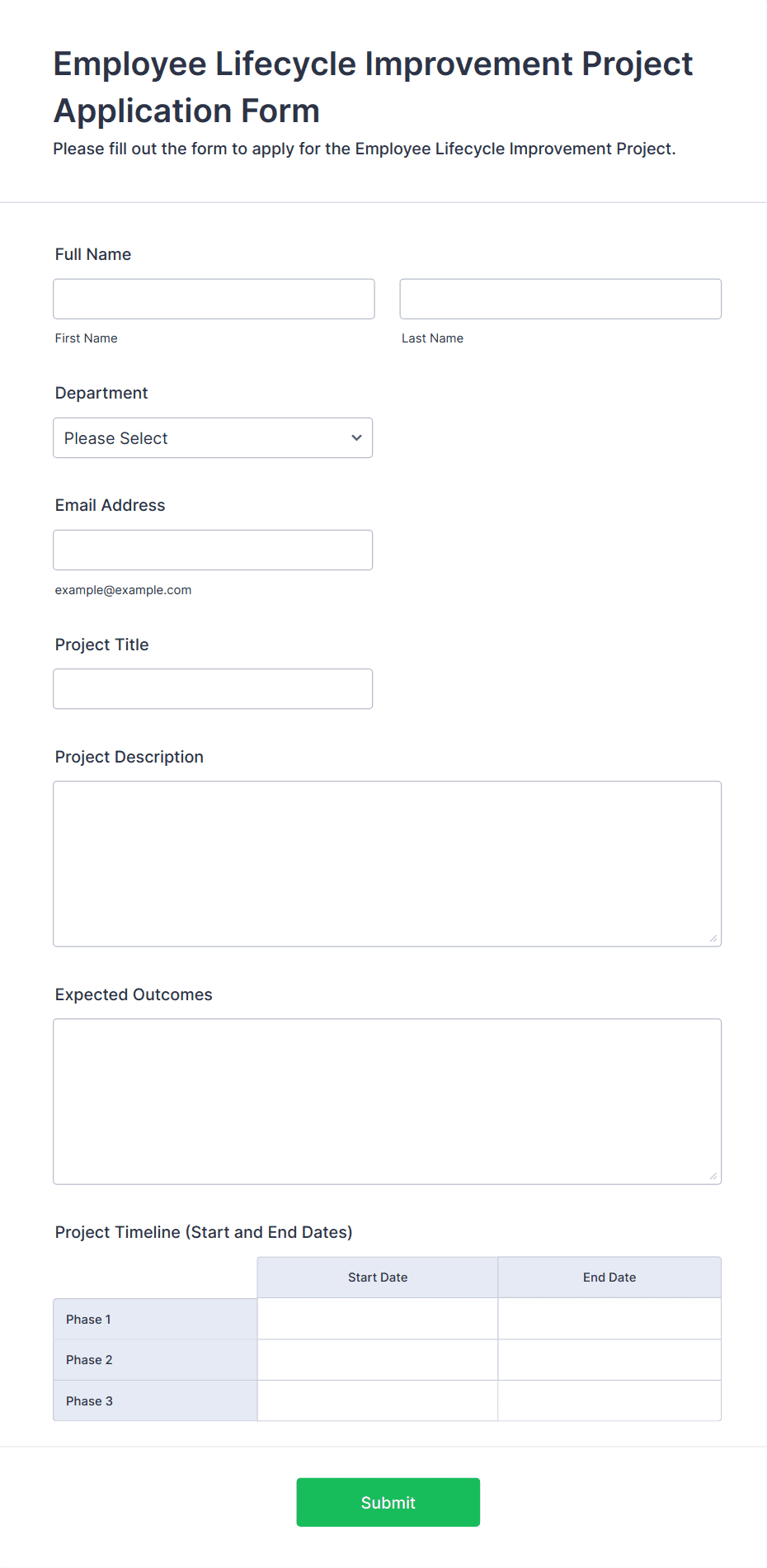The width and height of the screenshot is (767, 1568).
Task: Click inside the Project Description text area
Action: click(x=387, y=862)
